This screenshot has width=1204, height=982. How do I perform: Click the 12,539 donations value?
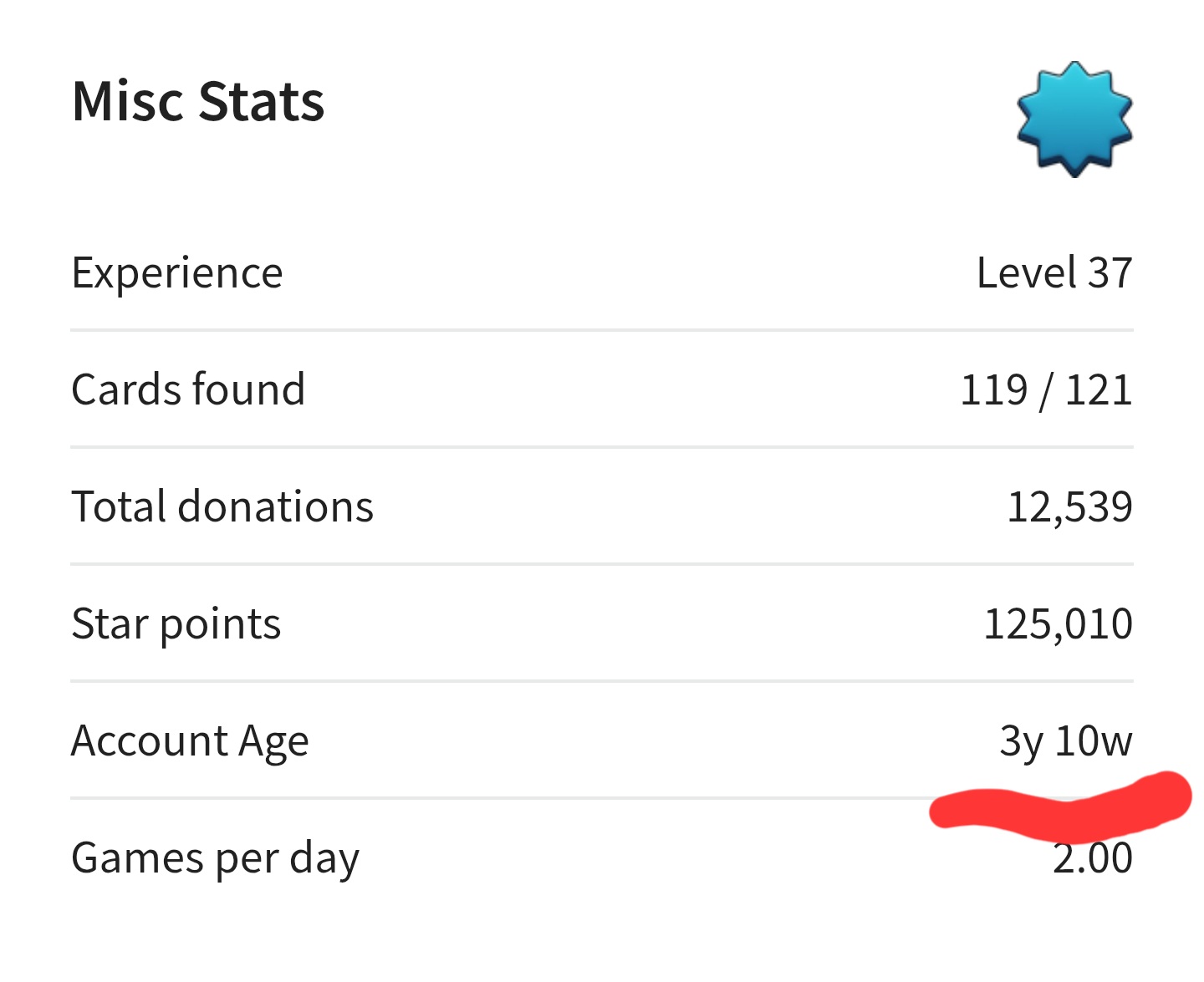coord(1069,507)
